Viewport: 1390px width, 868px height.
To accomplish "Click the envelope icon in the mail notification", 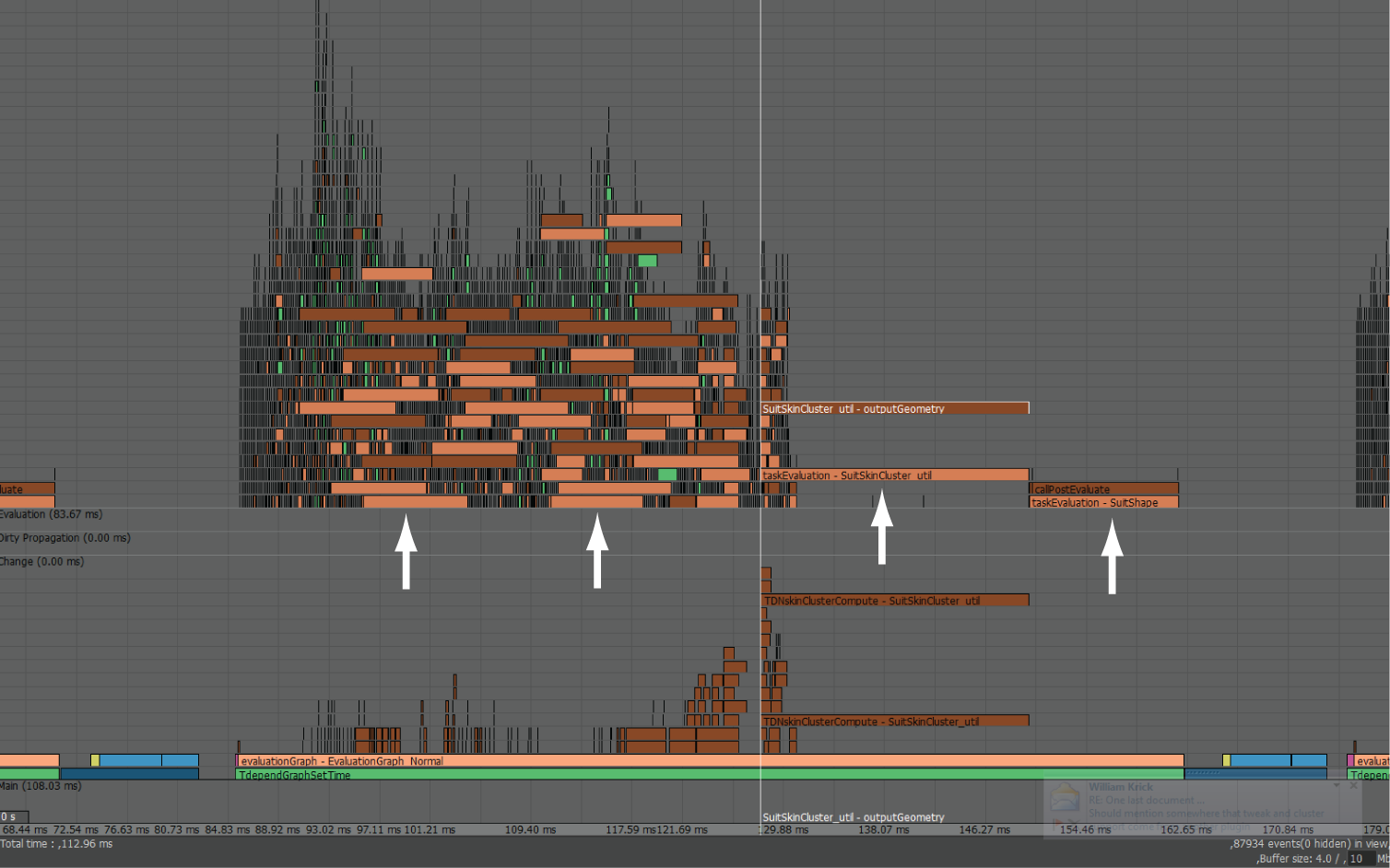I will [x=1065, y=797].
